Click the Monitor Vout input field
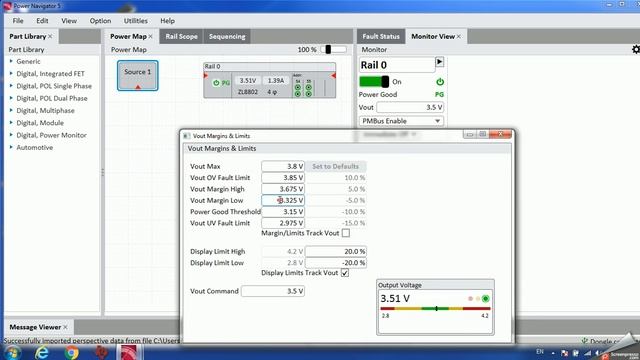640x360 pixels. pyautogui.click(x=410, y=107)
